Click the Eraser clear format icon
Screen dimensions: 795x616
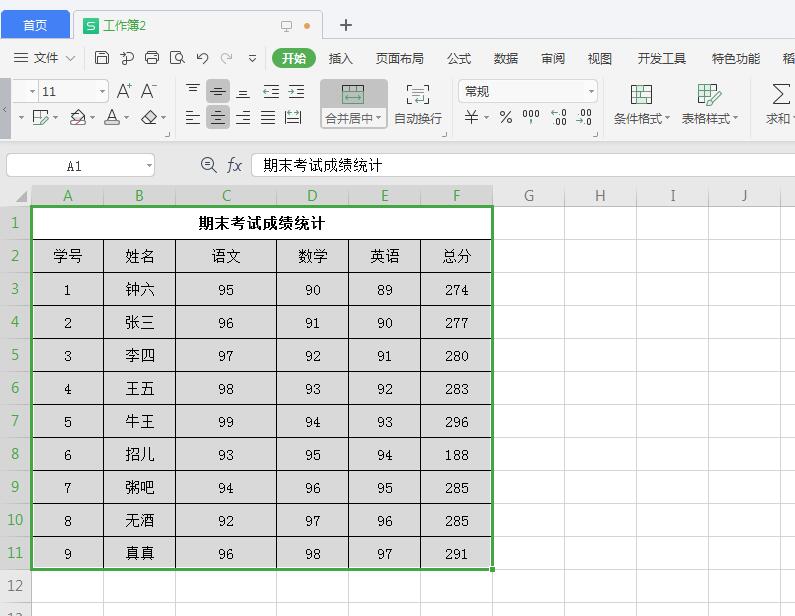[x=149, y=118]
